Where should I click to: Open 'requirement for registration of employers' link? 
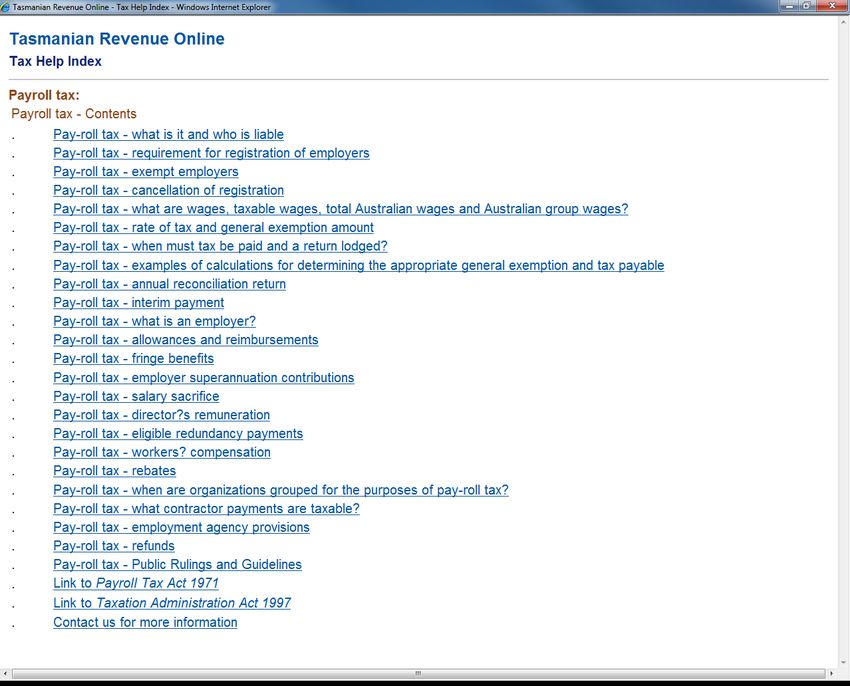211,153
